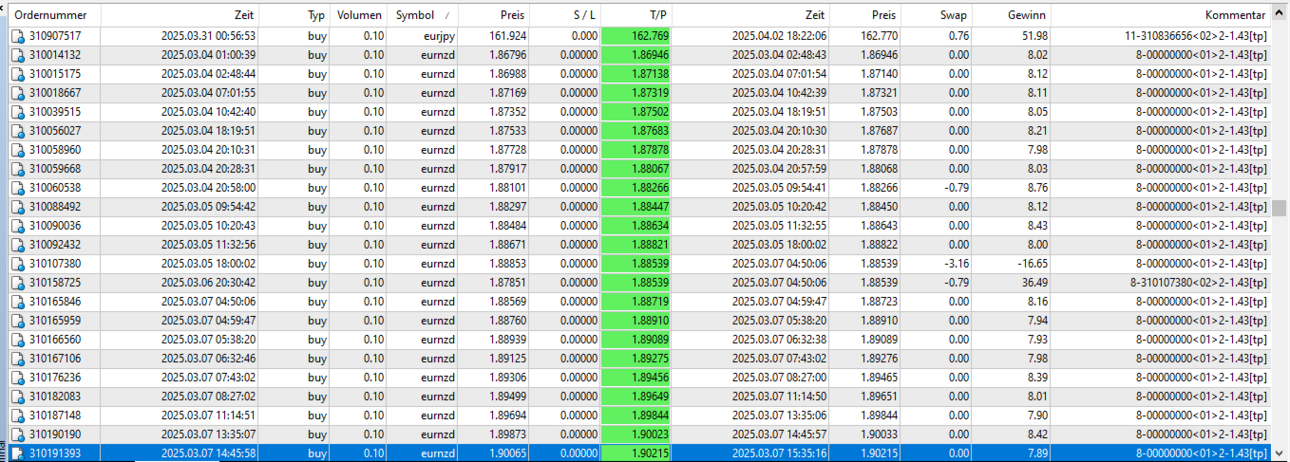Click the order icon beside 310059668
The height and width of the screenshot is (462, 1290).
point(17,169)
